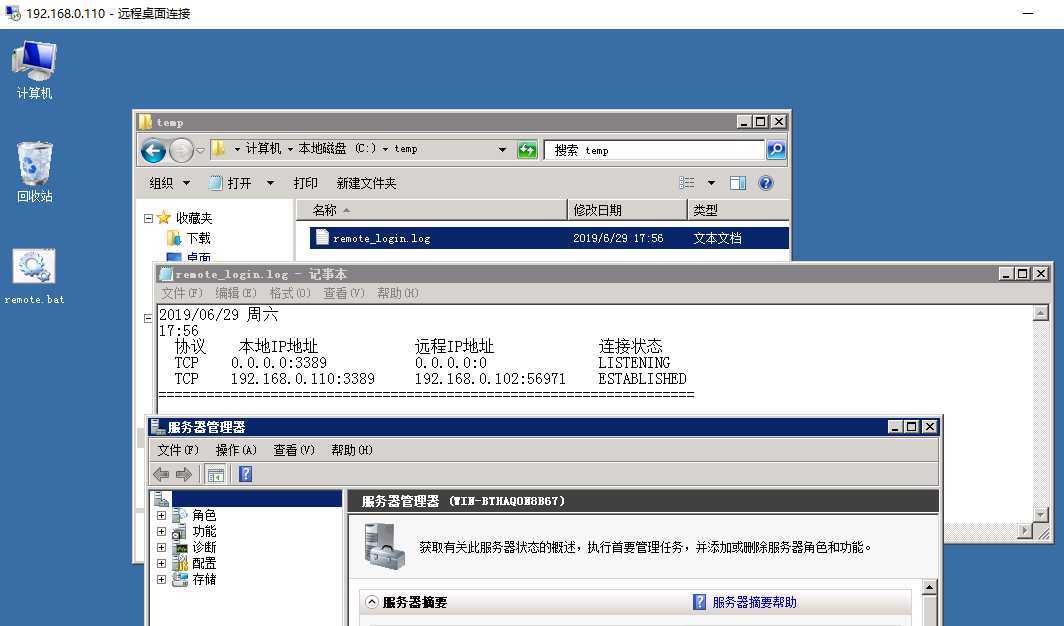Viewport: 1064px width, 626px height.
Task: Click Server Manager toolbar help icon
Action: coord(246,474)
